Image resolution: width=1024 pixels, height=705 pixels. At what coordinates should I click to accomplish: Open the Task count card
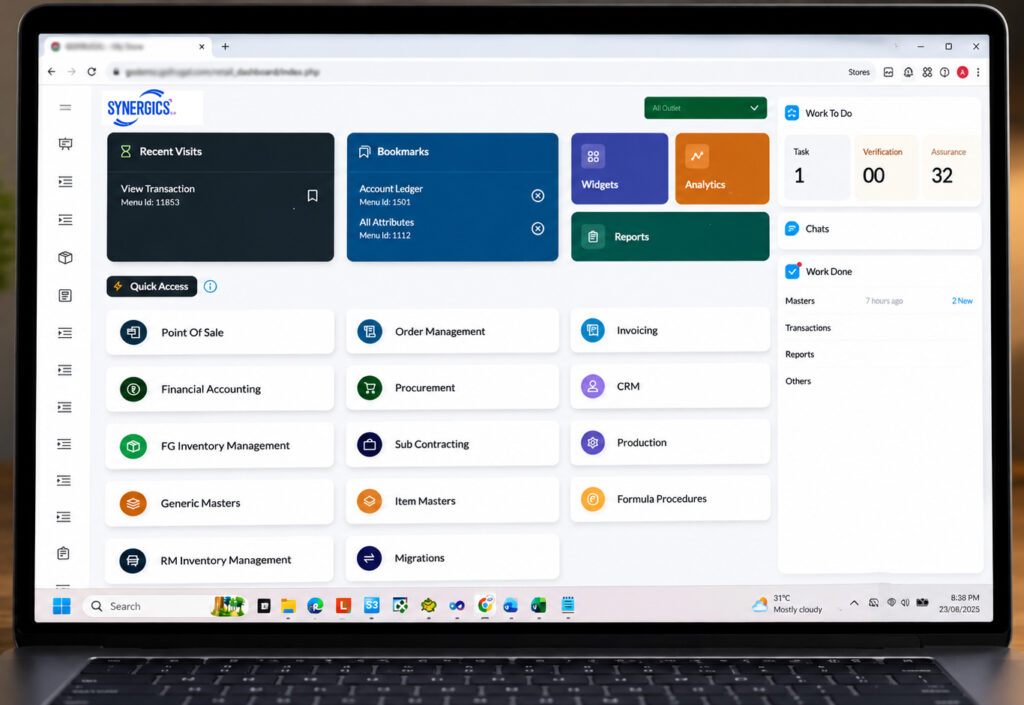(817, 167)
